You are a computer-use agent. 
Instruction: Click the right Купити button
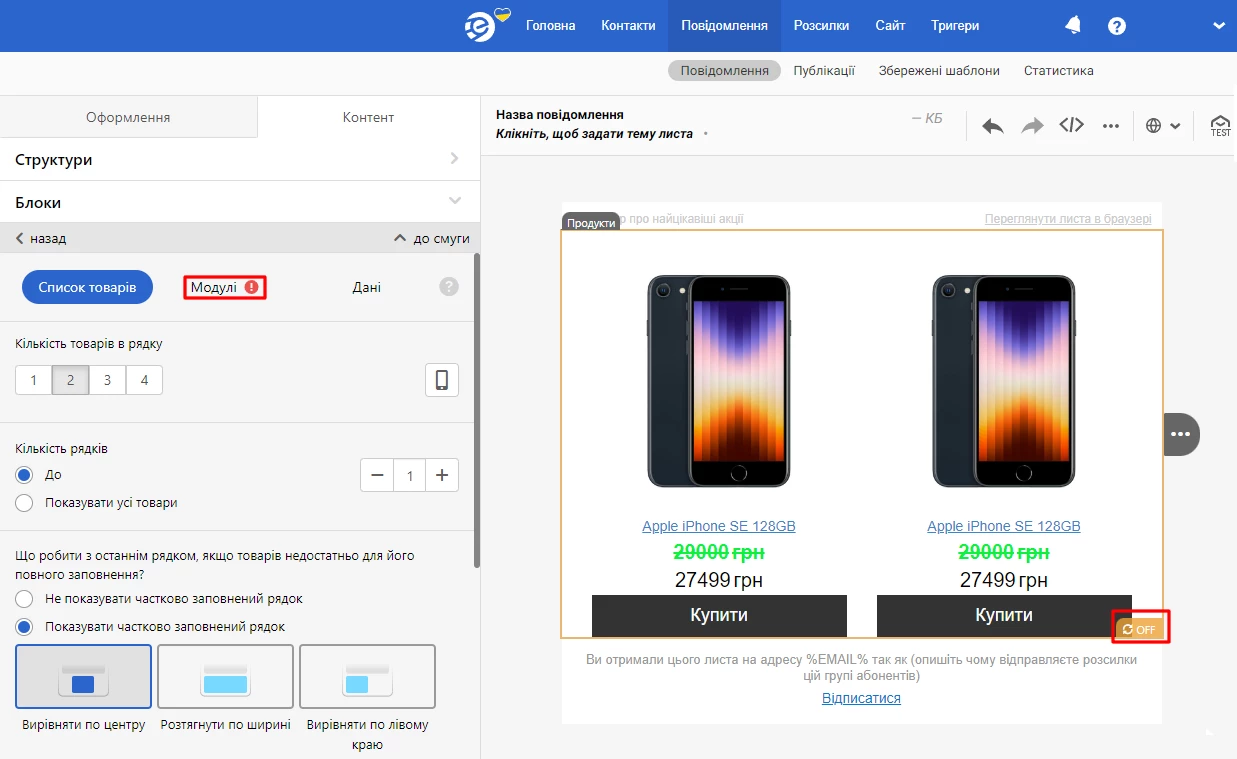tap(1004, 615)
